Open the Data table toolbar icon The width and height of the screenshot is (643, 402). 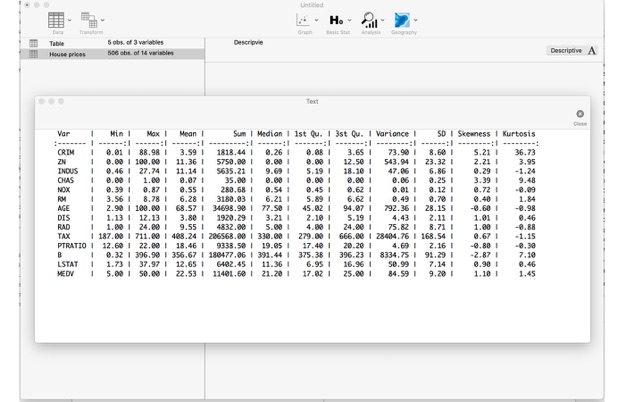pos(56,20)
